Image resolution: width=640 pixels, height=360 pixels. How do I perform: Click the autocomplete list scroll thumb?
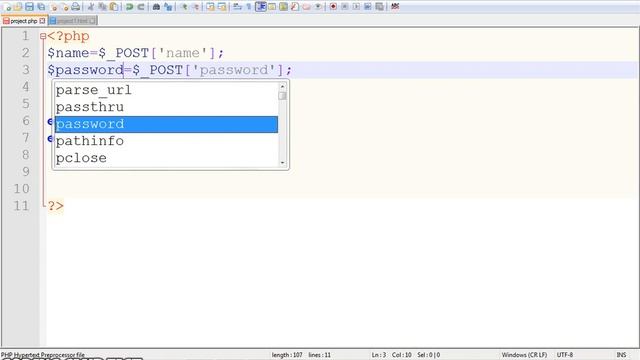[x=282, y=96]
